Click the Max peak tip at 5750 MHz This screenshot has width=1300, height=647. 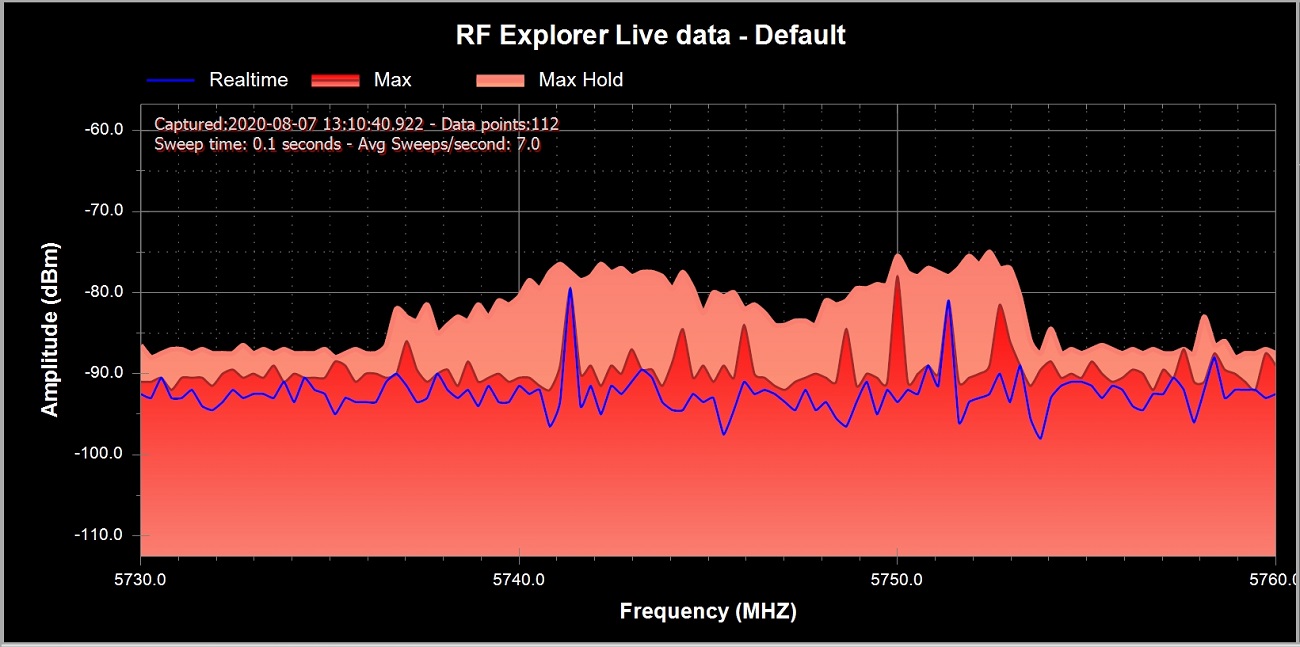click(x=897, y=277)
